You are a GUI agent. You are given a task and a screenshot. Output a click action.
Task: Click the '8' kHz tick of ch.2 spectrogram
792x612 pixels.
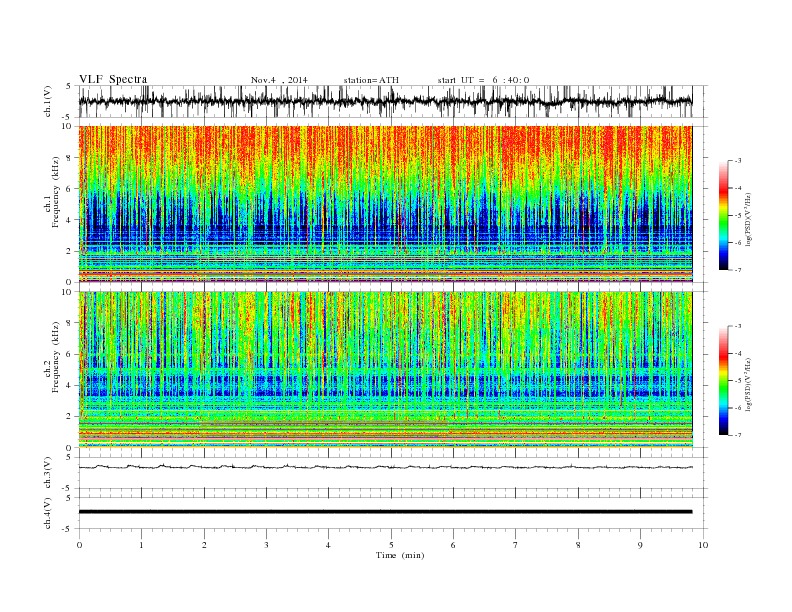tap(70, 323)
